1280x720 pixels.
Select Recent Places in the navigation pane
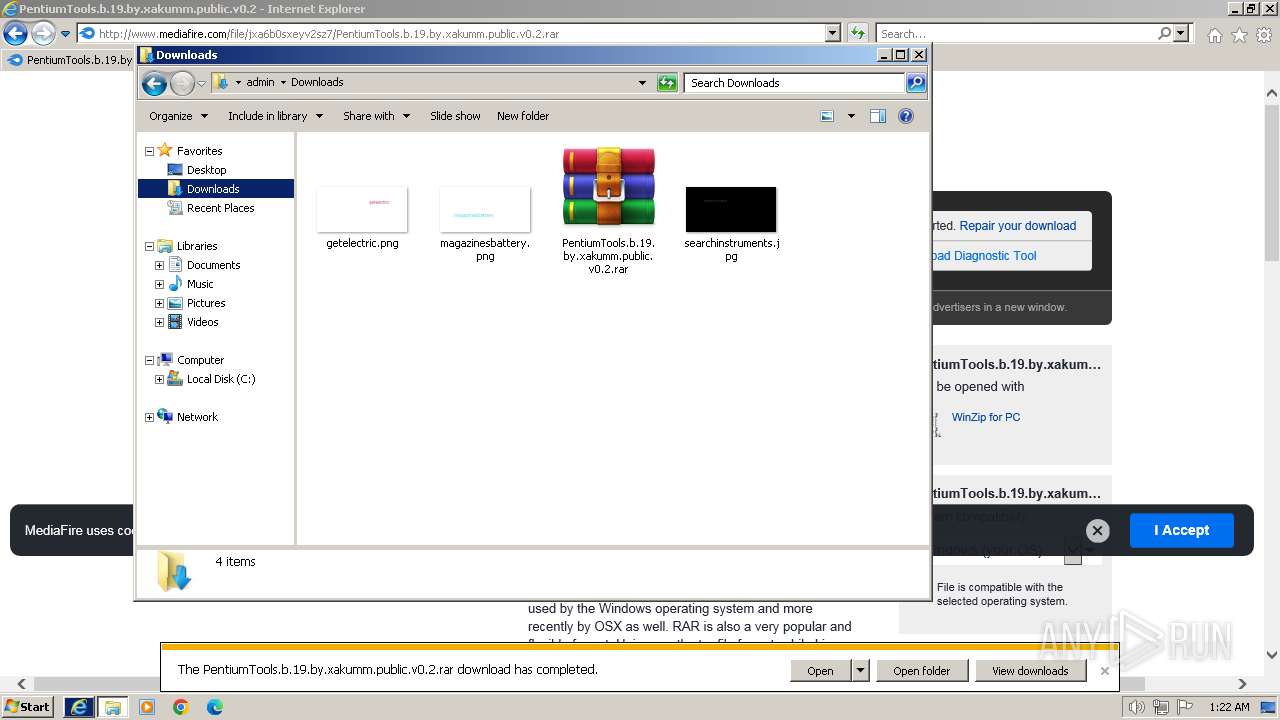pyautogui.click(x=220, y=208)
